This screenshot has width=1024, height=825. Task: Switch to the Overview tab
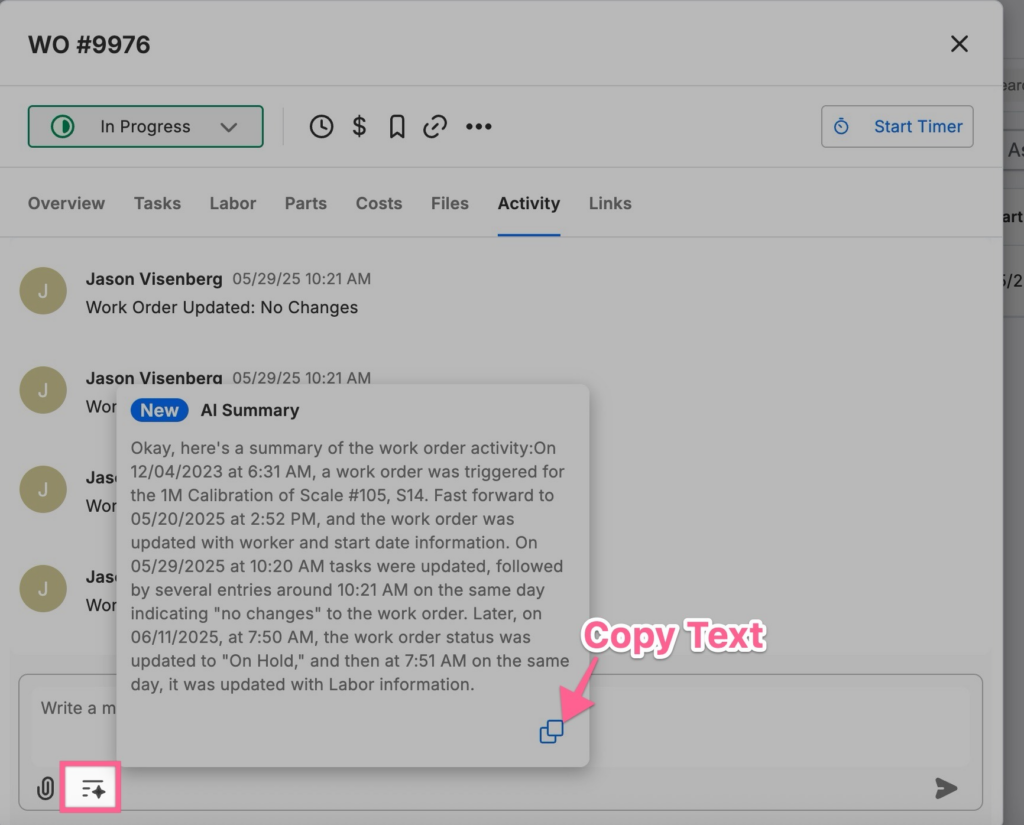pos(66,203)
